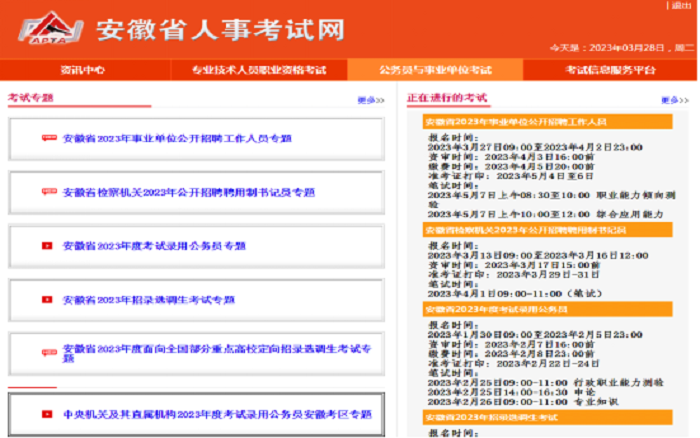
Task: Click red icon beside 2023年度考试录用公务员专题
Action: [x=47, y=246]
